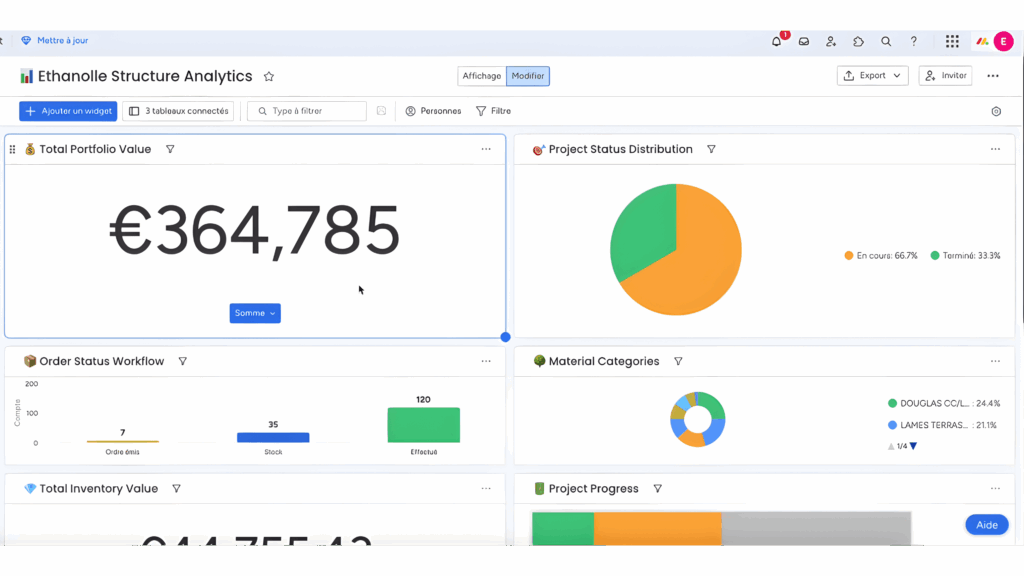The height and width of the screenshot is (576, 1024).
Task: Click the invite members icon in top bar
Action: point(831,41)
